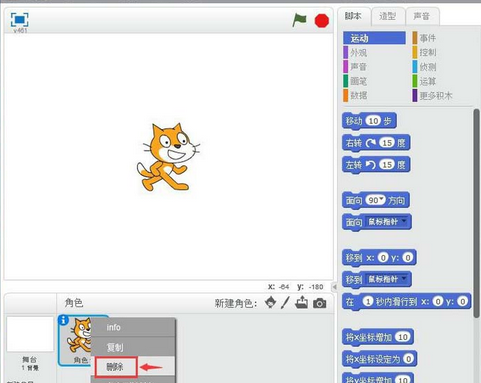The image size is (481, 383).
Task: Click the red stop sign button
Action: 322,21
